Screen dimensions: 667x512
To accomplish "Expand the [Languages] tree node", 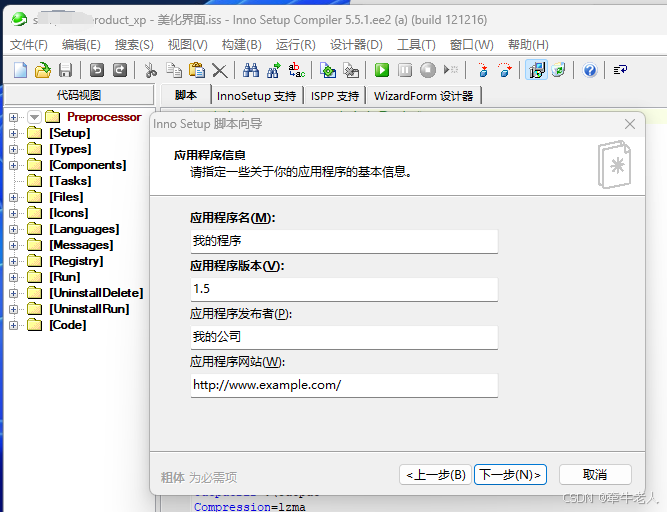I will 13,229.
